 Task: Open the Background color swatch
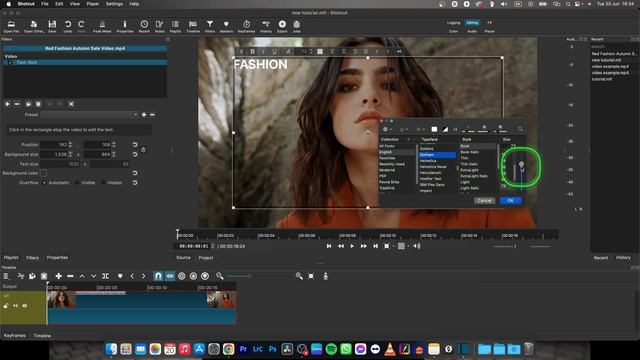(43, 173)
